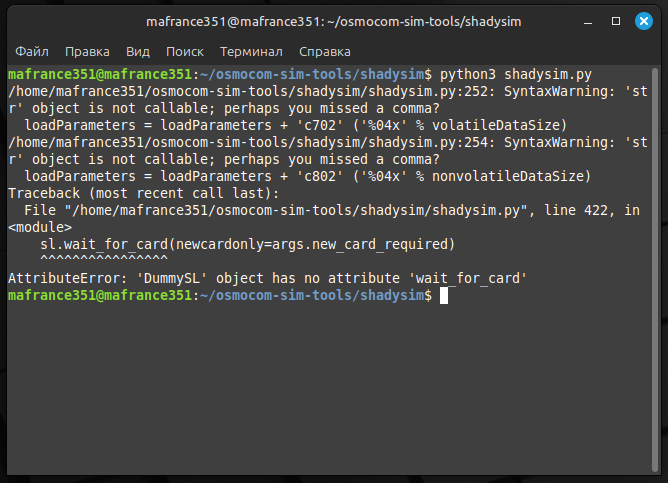Open the Правка menu
The width and height of the screenshot is (668, 483).
click(x=87, y=51)
